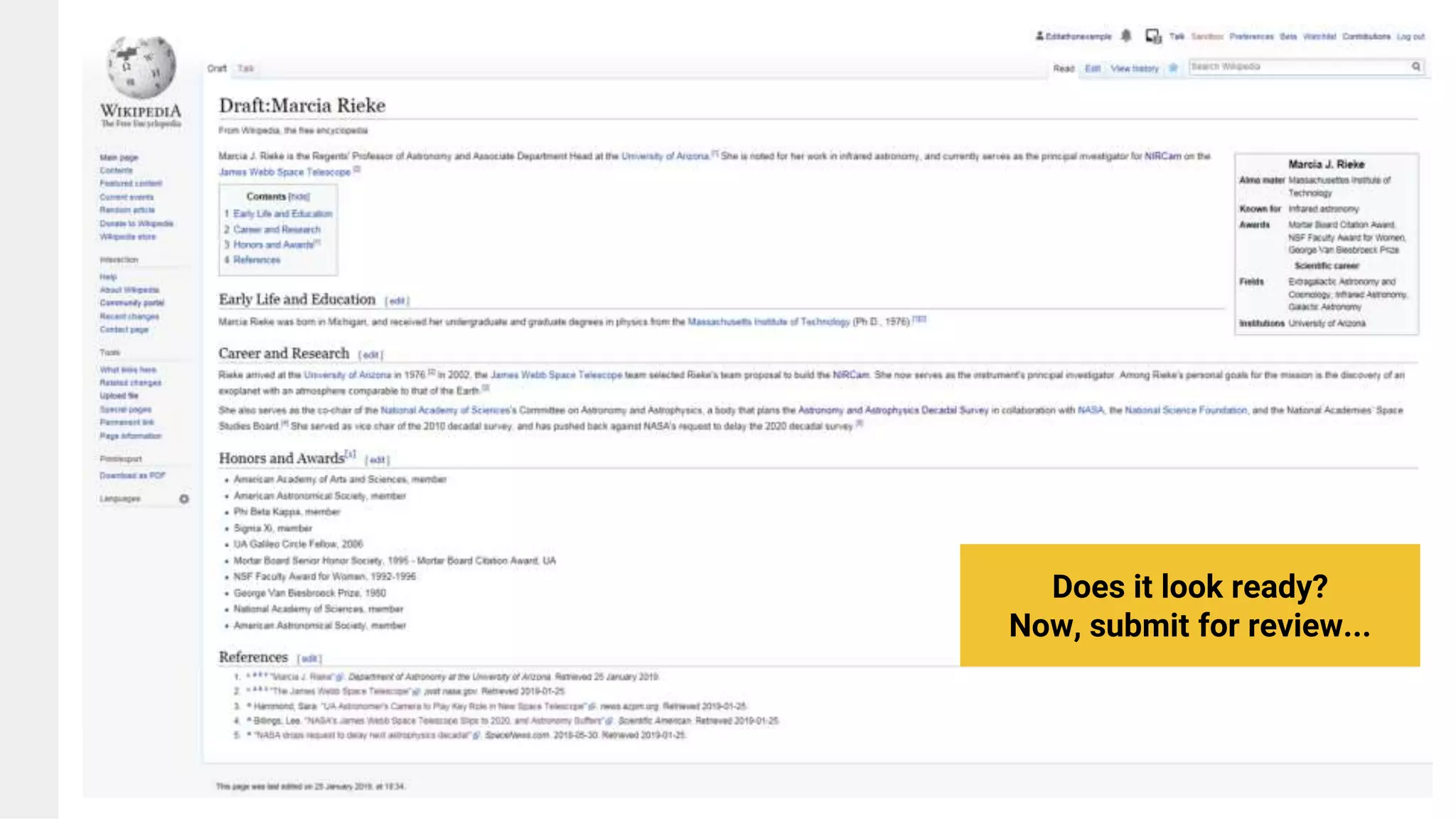Image resolution: width=1456 pixels, height=819 pixels.
Task: Open the Preferences link
Action: [1251, 36]
